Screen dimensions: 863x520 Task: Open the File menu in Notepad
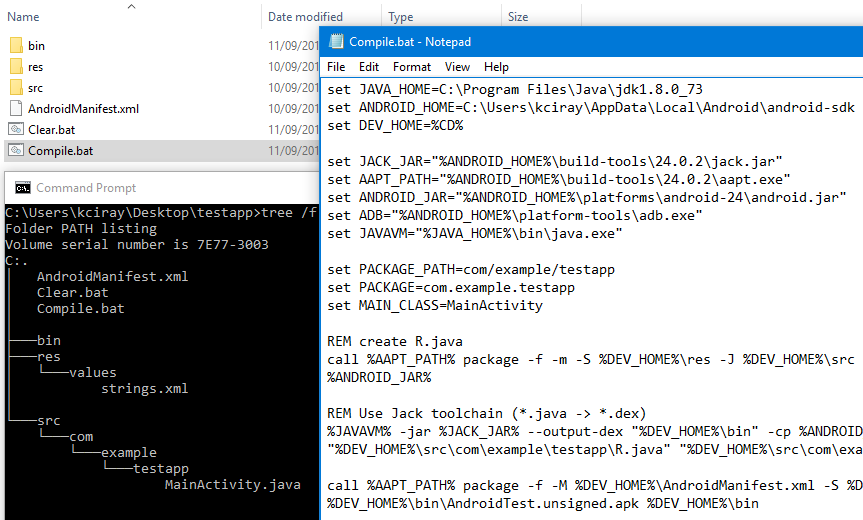336,67
